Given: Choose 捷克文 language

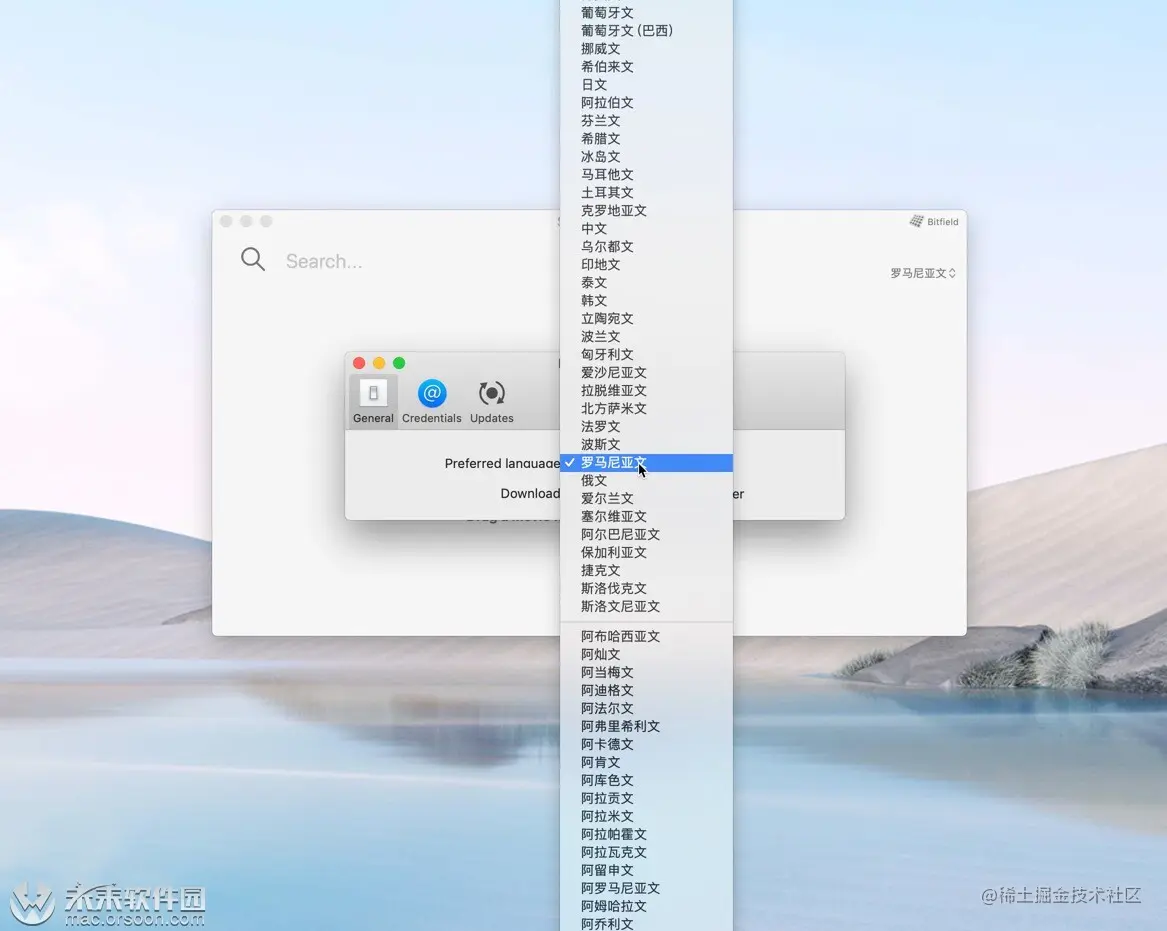Looking at the screenshot, I should click(646, 570).
